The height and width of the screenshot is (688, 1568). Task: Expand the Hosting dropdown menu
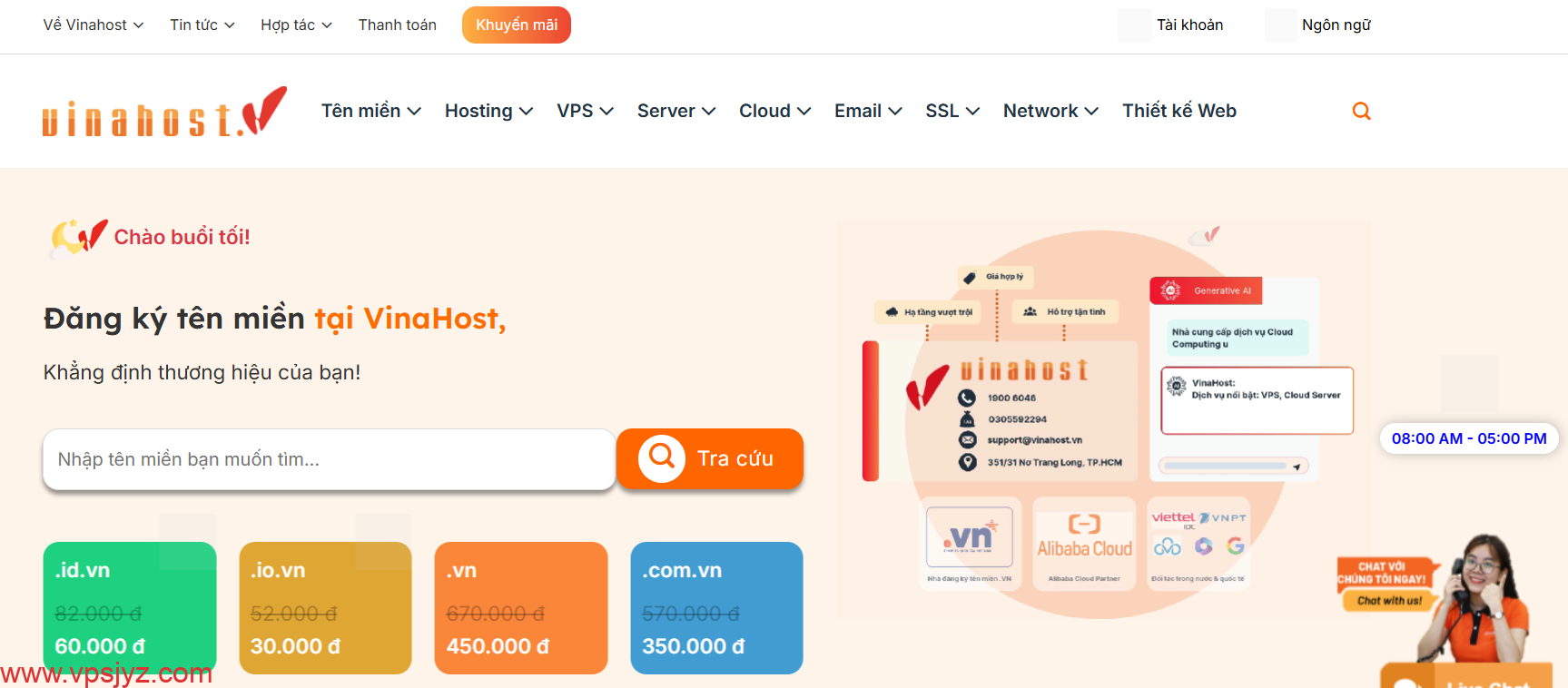[x=488, y=111]
